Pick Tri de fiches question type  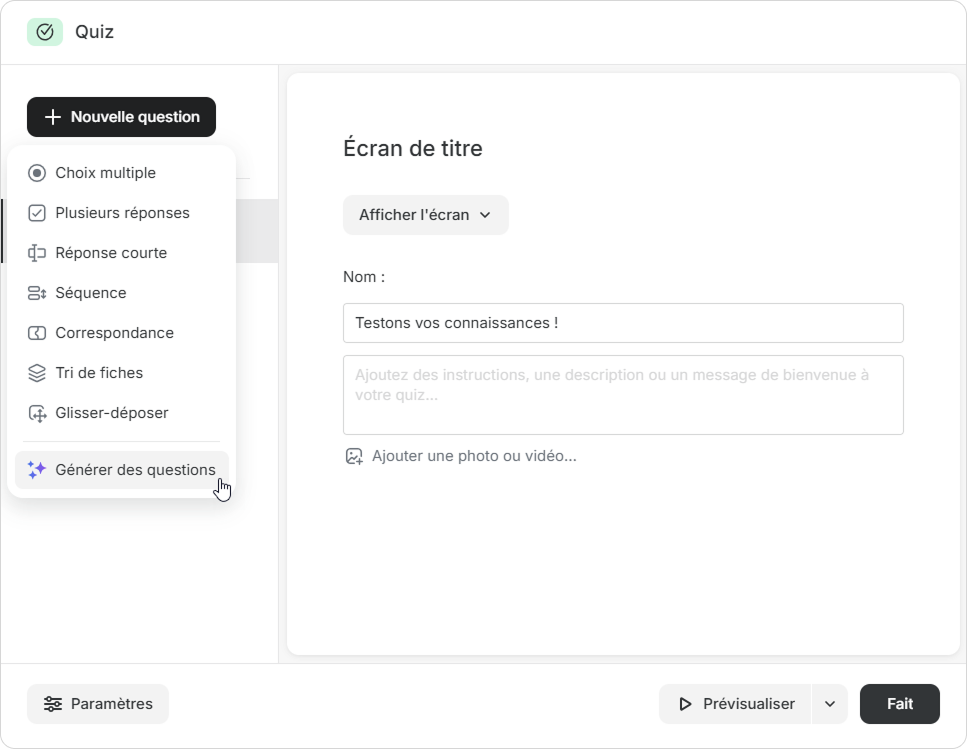tap(99, 373)
